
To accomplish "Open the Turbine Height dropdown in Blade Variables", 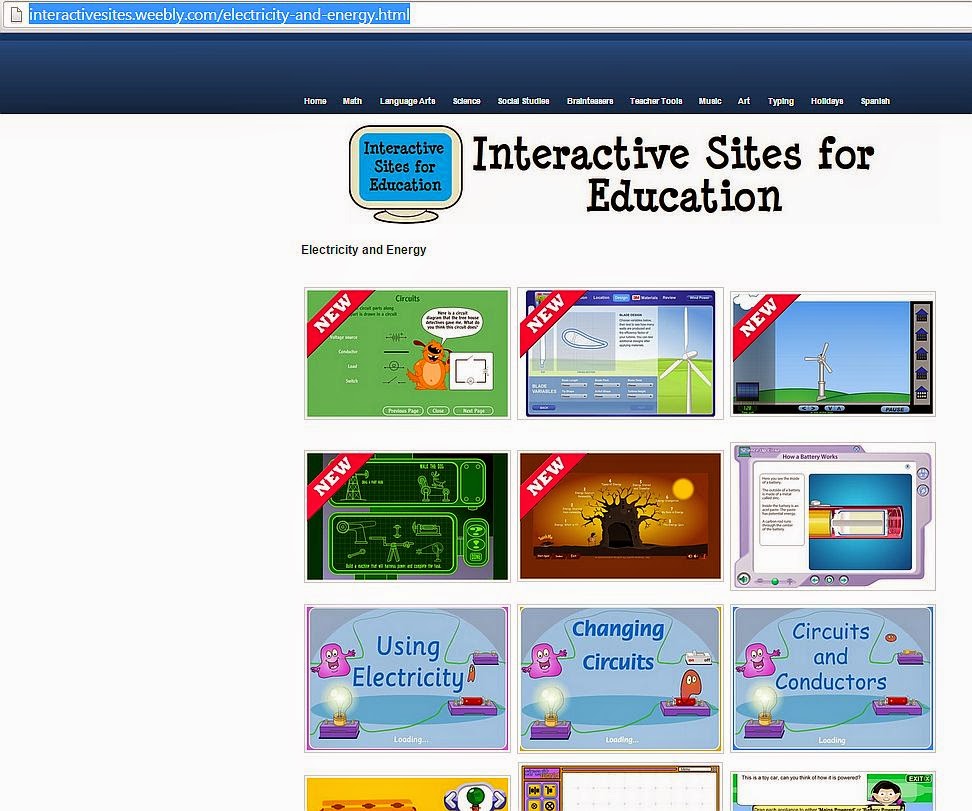I will tap(639, 394).
